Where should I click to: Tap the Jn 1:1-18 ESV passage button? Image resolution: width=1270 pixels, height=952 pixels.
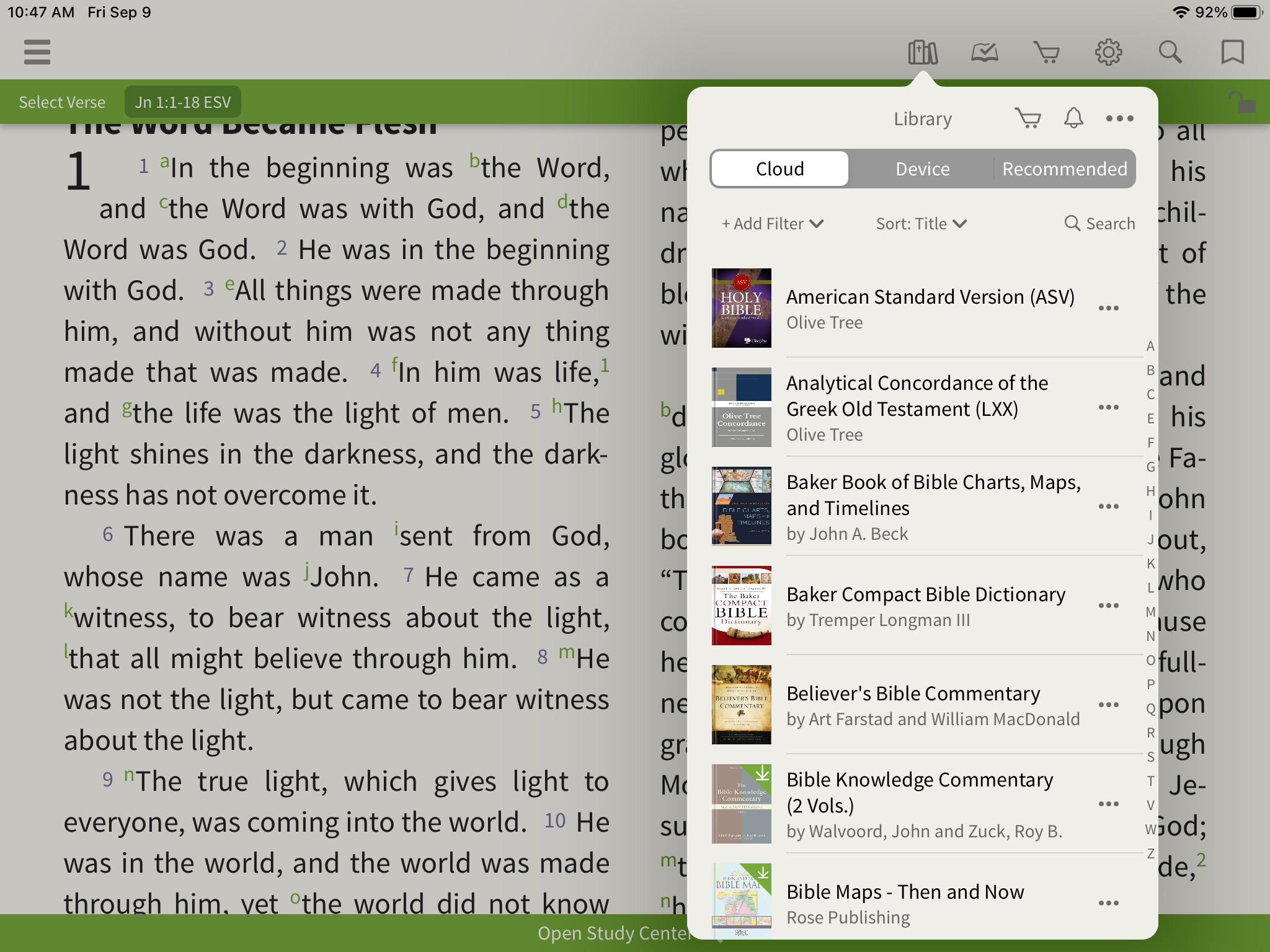[x=183, y=102]
